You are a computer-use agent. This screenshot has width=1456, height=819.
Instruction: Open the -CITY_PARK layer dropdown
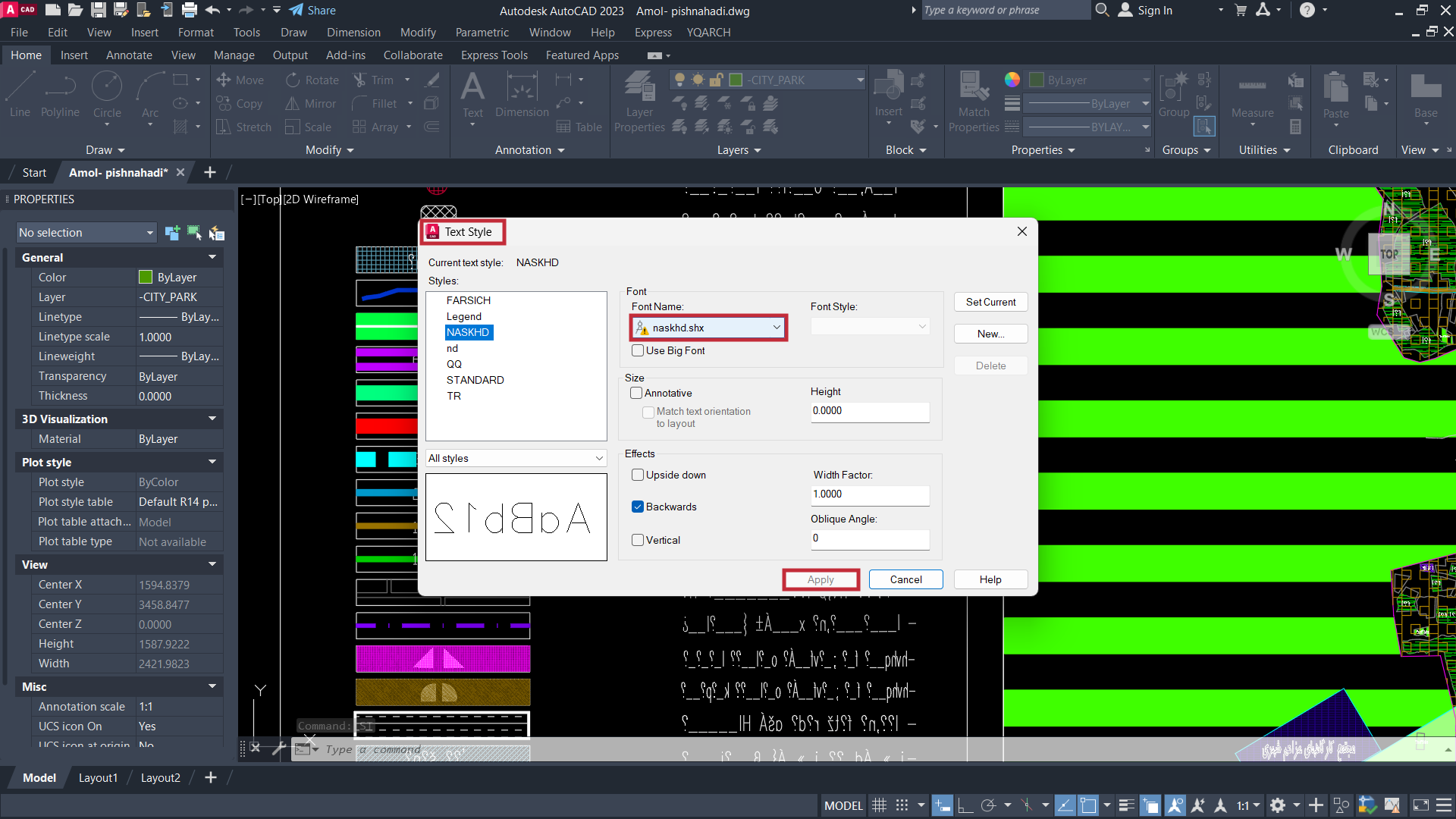point(767,80)
